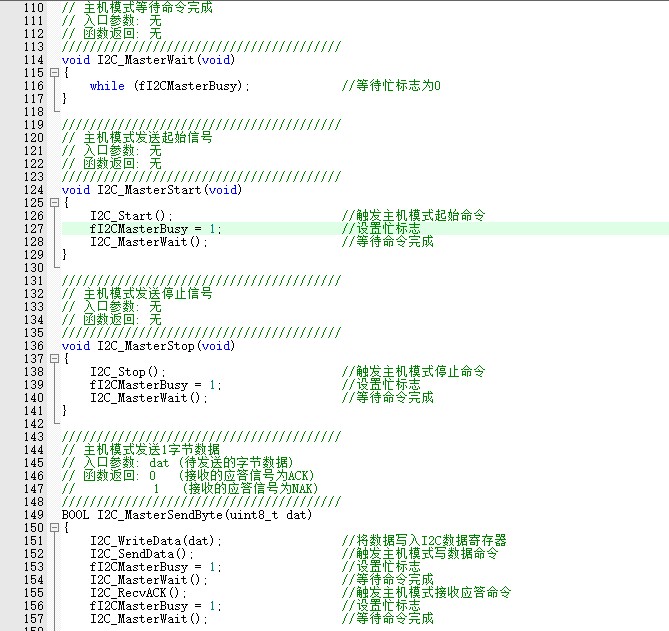Screen dimensions: 669x631
Task: Click the comment '//等待忙标志为0' on line 116
Action: click(391, 86)
